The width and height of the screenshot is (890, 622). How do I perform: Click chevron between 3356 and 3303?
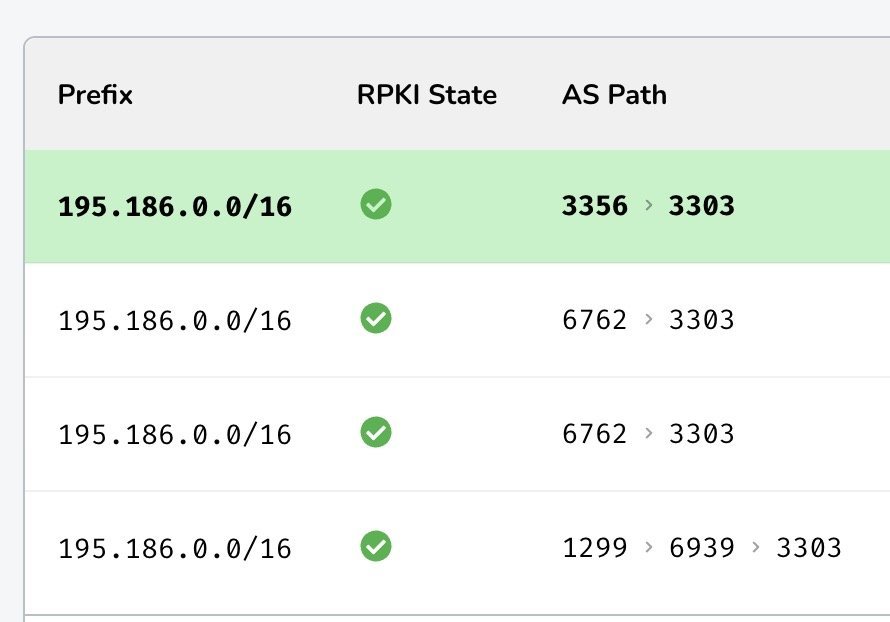pyautogui.click(x=649, y=205)
